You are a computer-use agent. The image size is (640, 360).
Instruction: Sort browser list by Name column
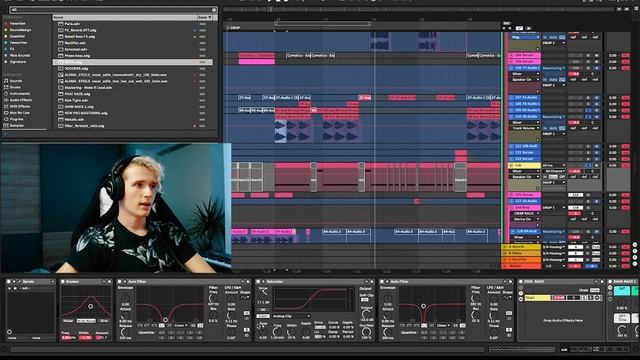[124, 18]
